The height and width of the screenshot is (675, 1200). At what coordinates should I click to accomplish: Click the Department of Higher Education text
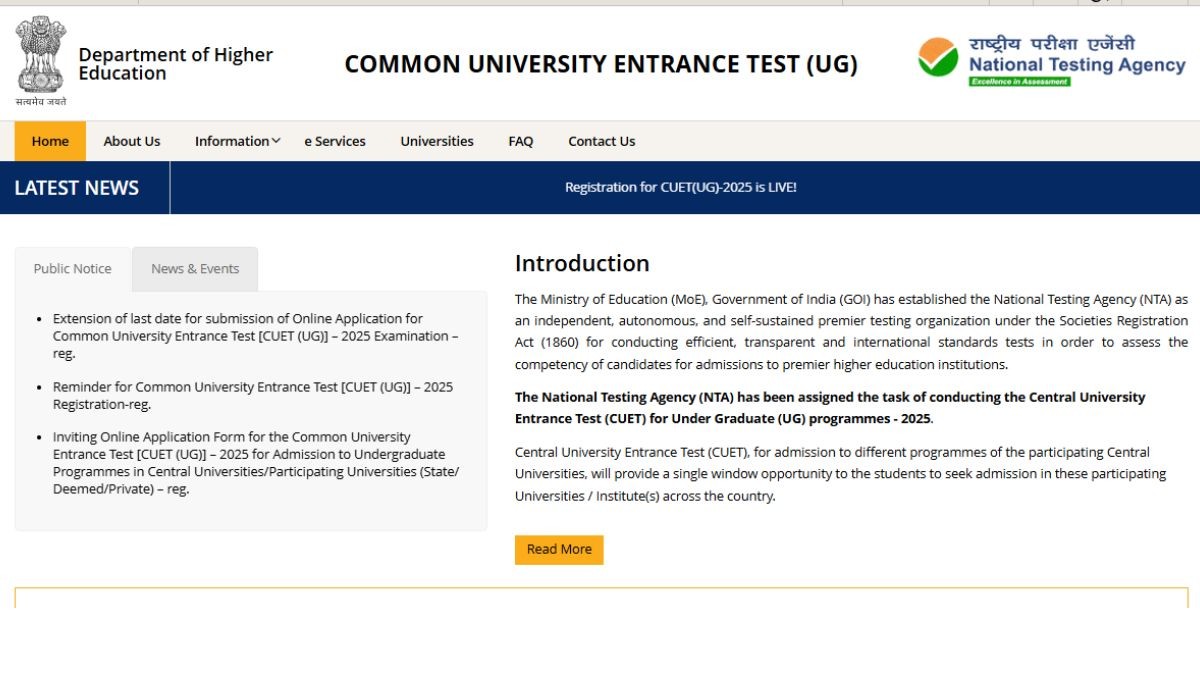click(175, 64)
